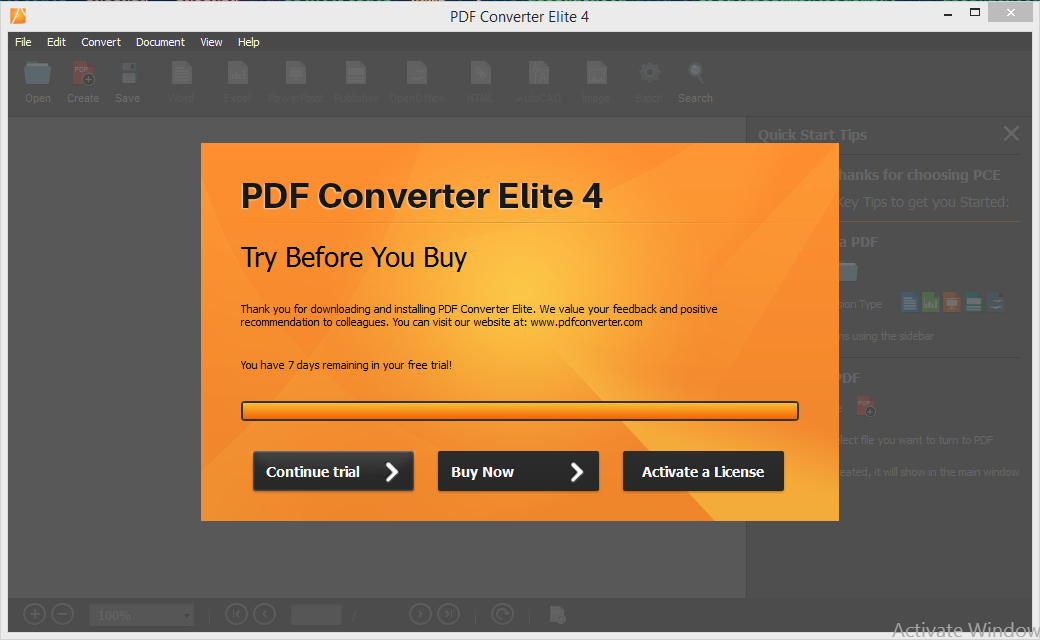
Task: Open the View menu
Action: [212, 42]
